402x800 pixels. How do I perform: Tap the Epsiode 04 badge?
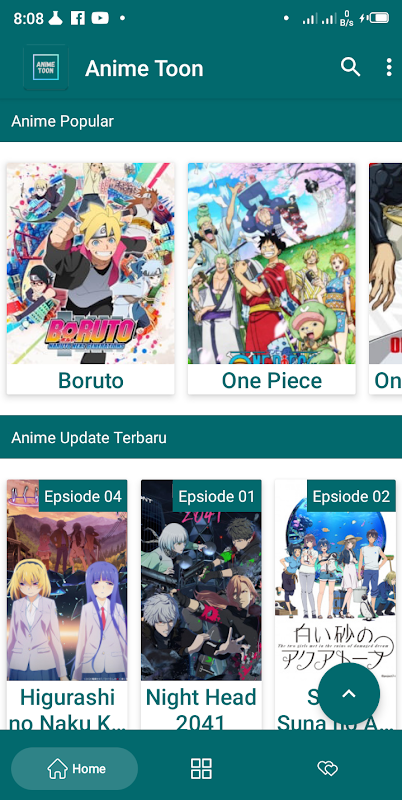click(x=83, y=496)
